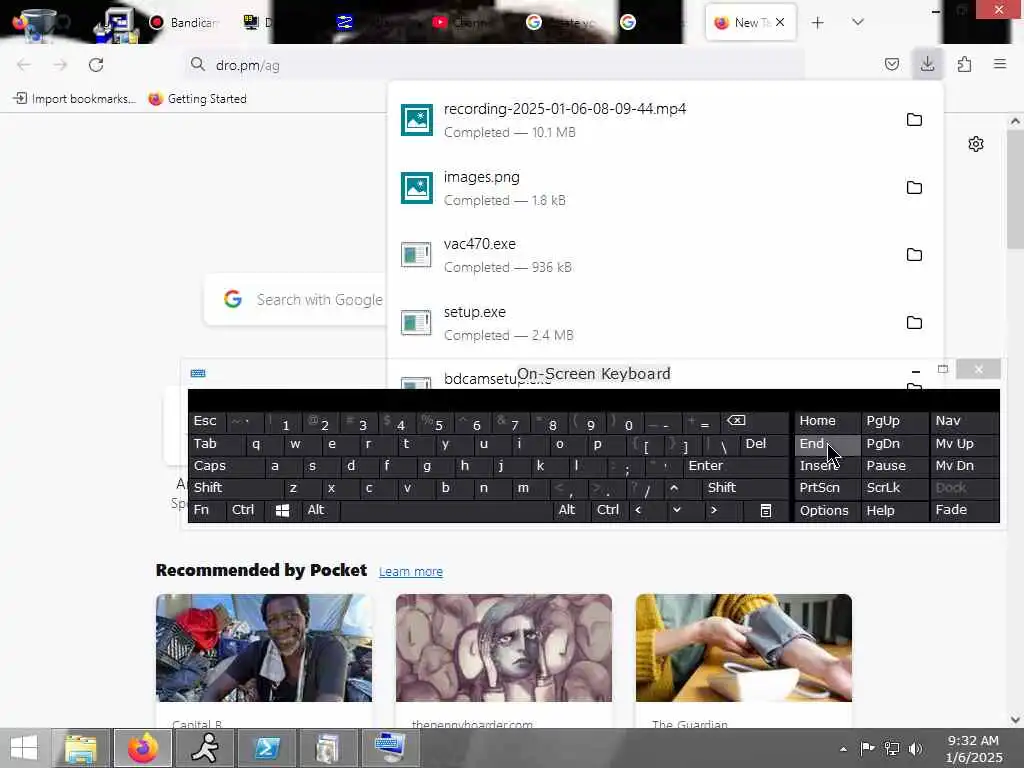1024x768 pixels.
Task: Reload the current page
Action: pos(96,65)
